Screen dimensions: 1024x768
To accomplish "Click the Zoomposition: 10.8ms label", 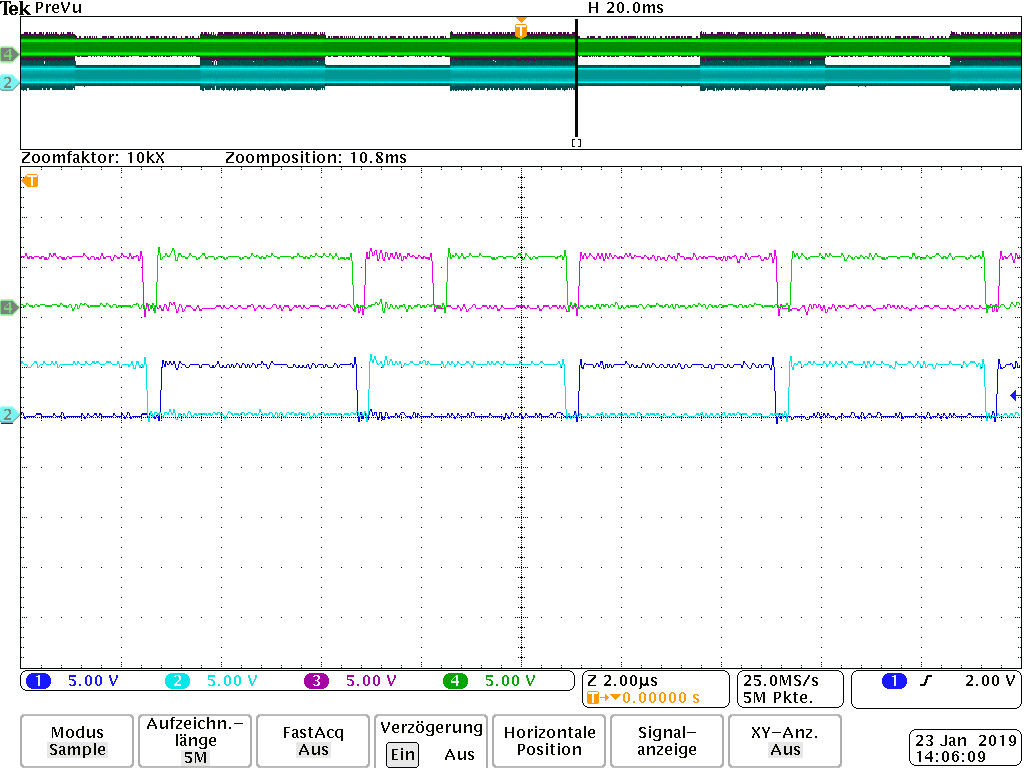I will (316, 157).
